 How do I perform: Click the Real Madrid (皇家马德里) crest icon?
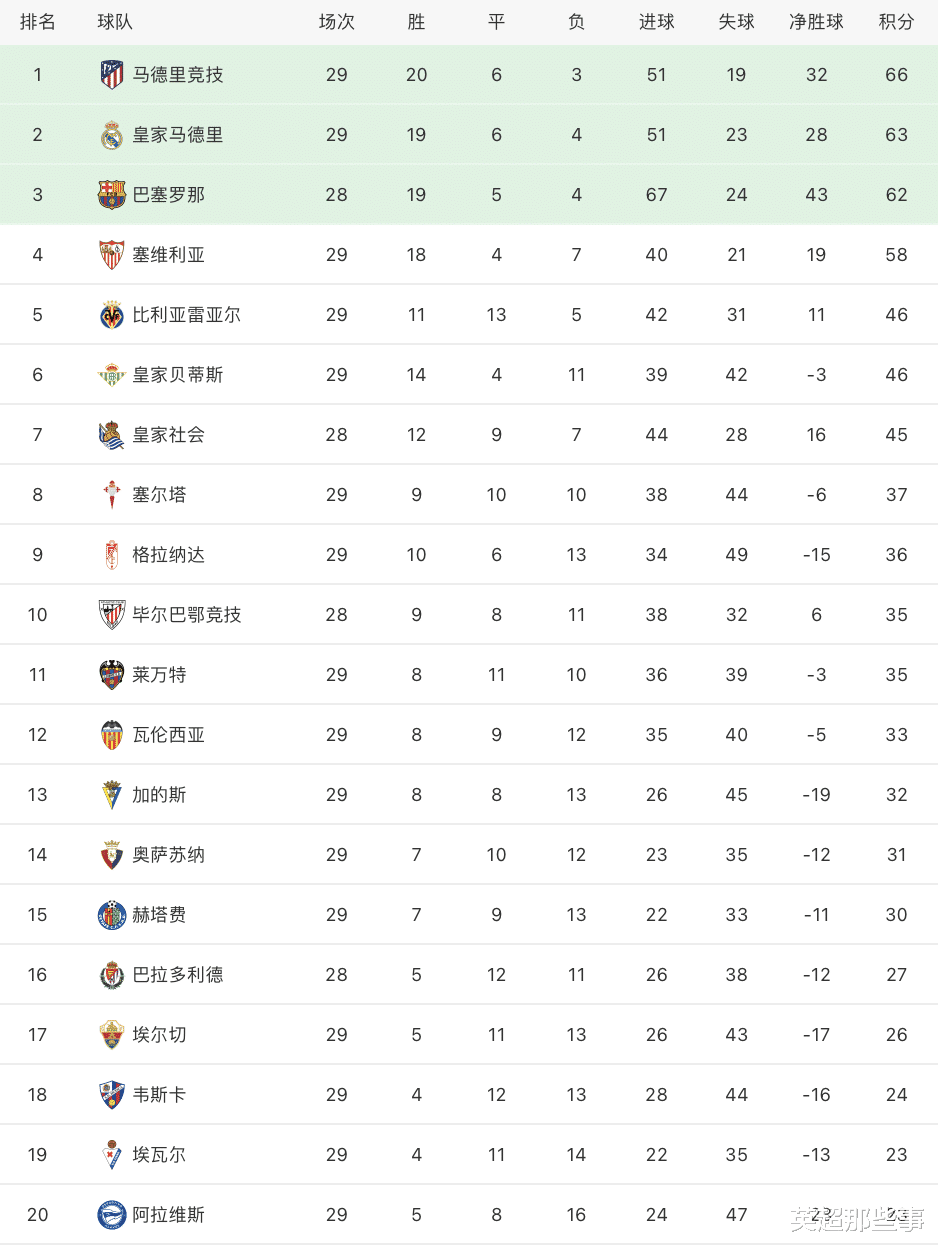(x=112, y=135)
